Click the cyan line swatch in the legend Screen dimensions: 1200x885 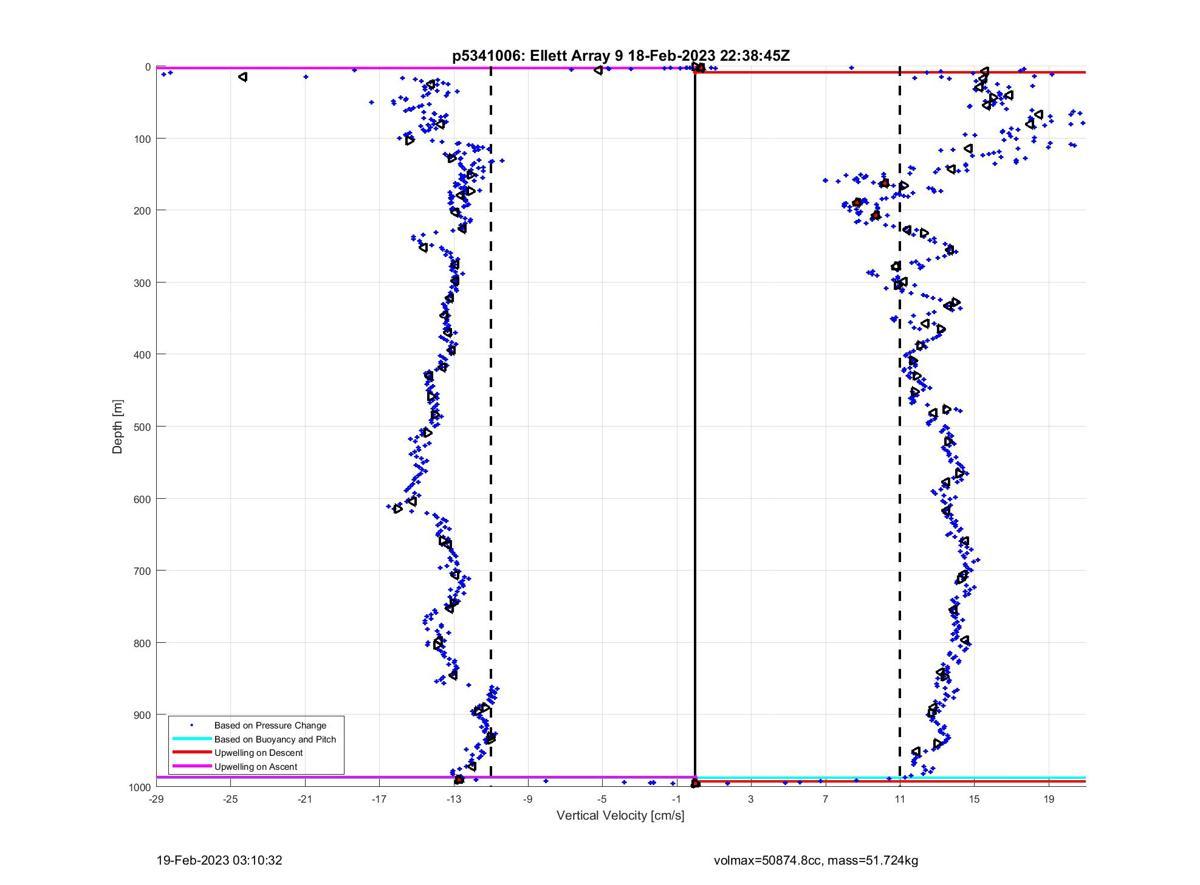192,739
